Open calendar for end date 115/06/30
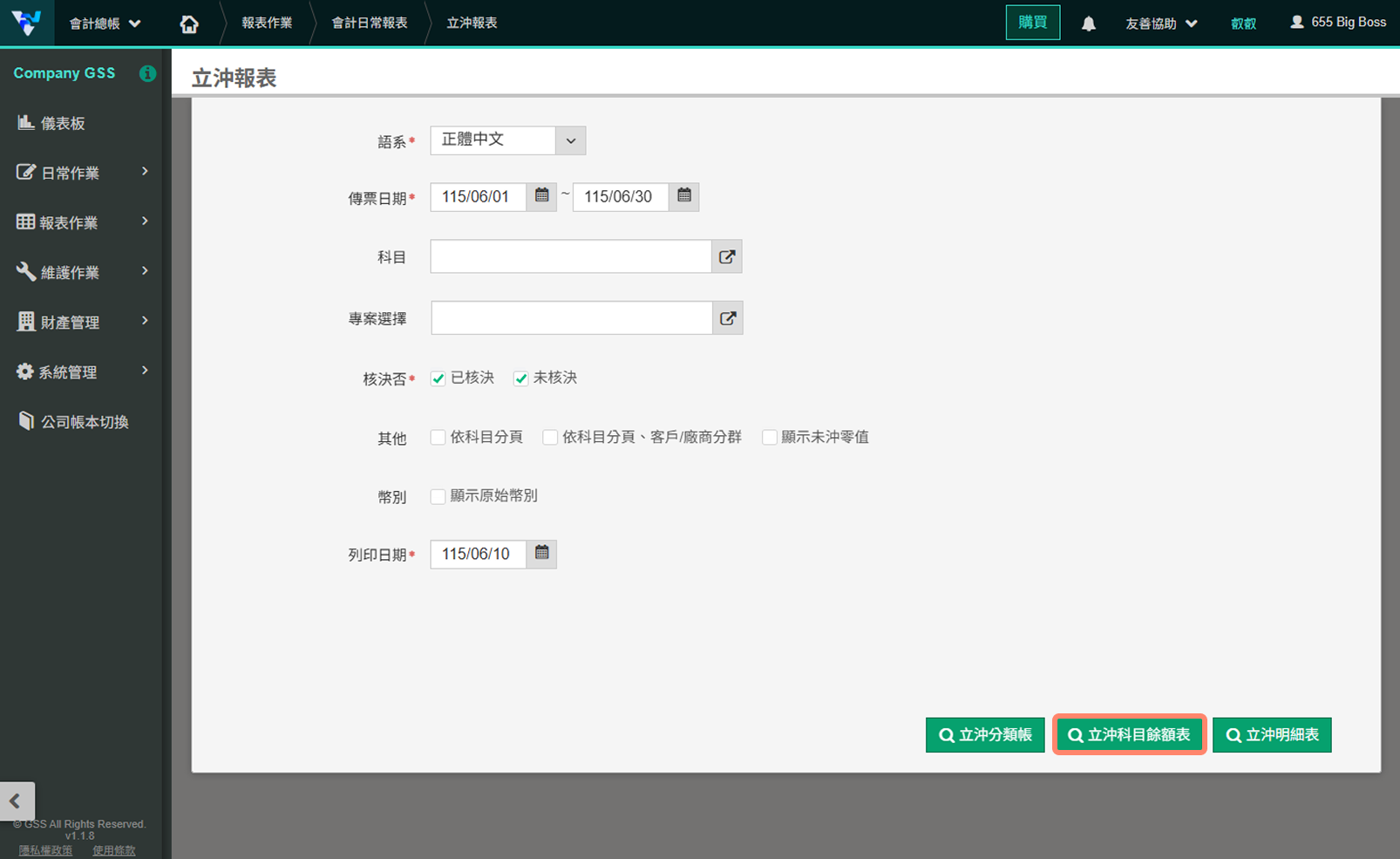The width and height of the screenshot is (1400, 859). pyautogui.click(x=684, y=196)
